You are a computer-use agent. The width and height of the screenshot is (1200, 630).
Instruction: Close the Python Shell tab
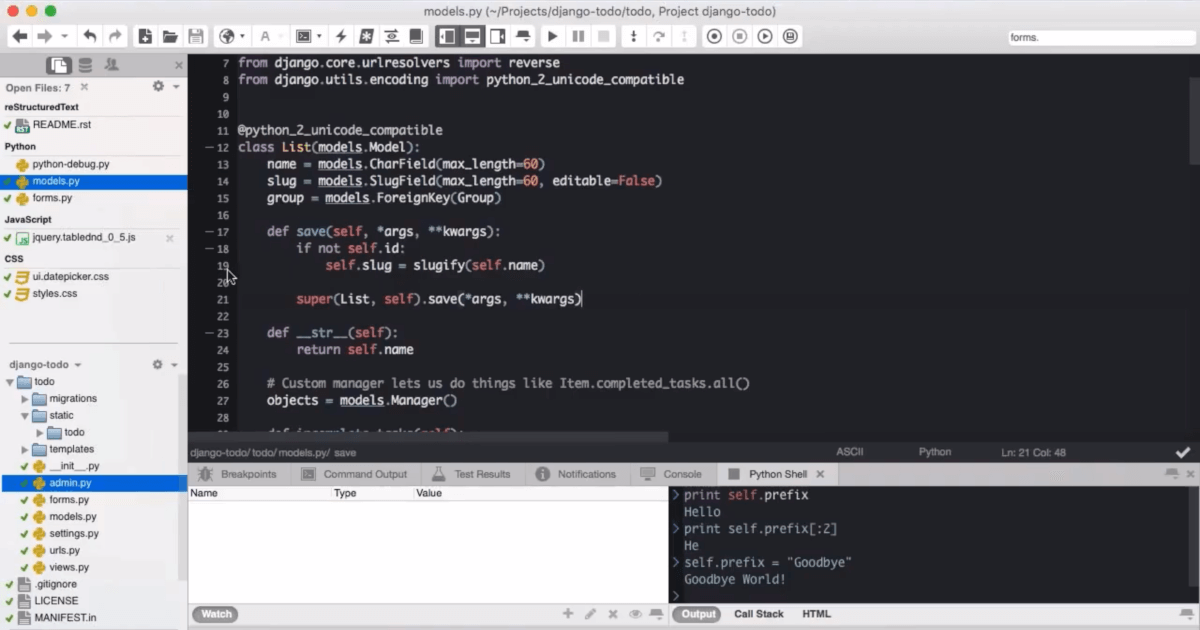point(820,474)
